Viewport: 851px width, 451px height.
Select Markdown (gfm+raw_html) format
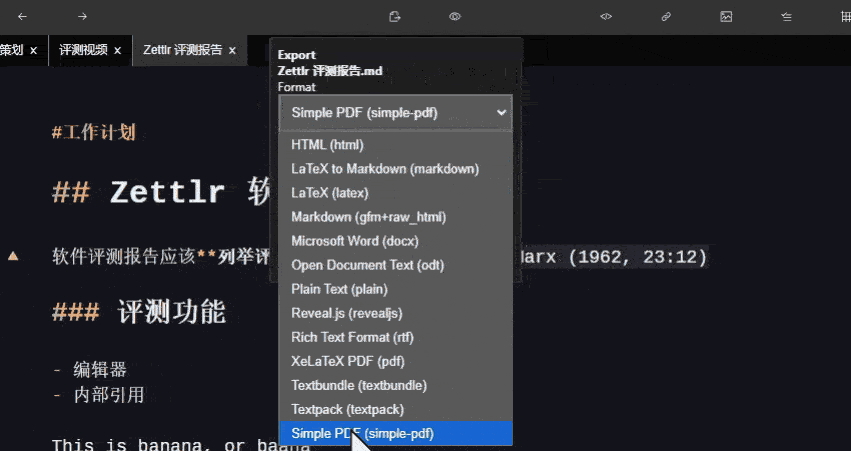(396, 217)
